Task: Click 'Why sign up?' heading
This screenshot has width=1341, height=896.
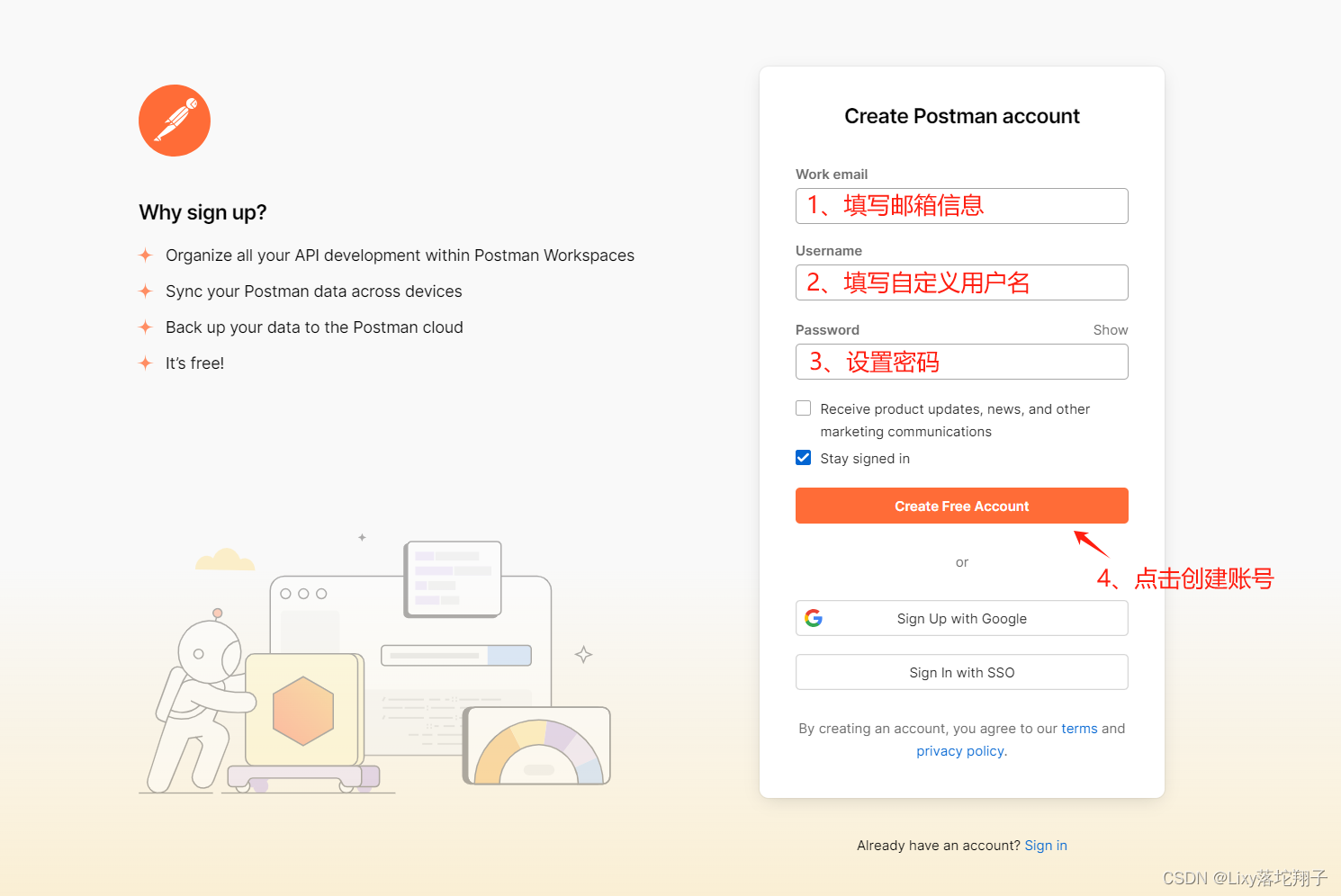Action: 202,212
